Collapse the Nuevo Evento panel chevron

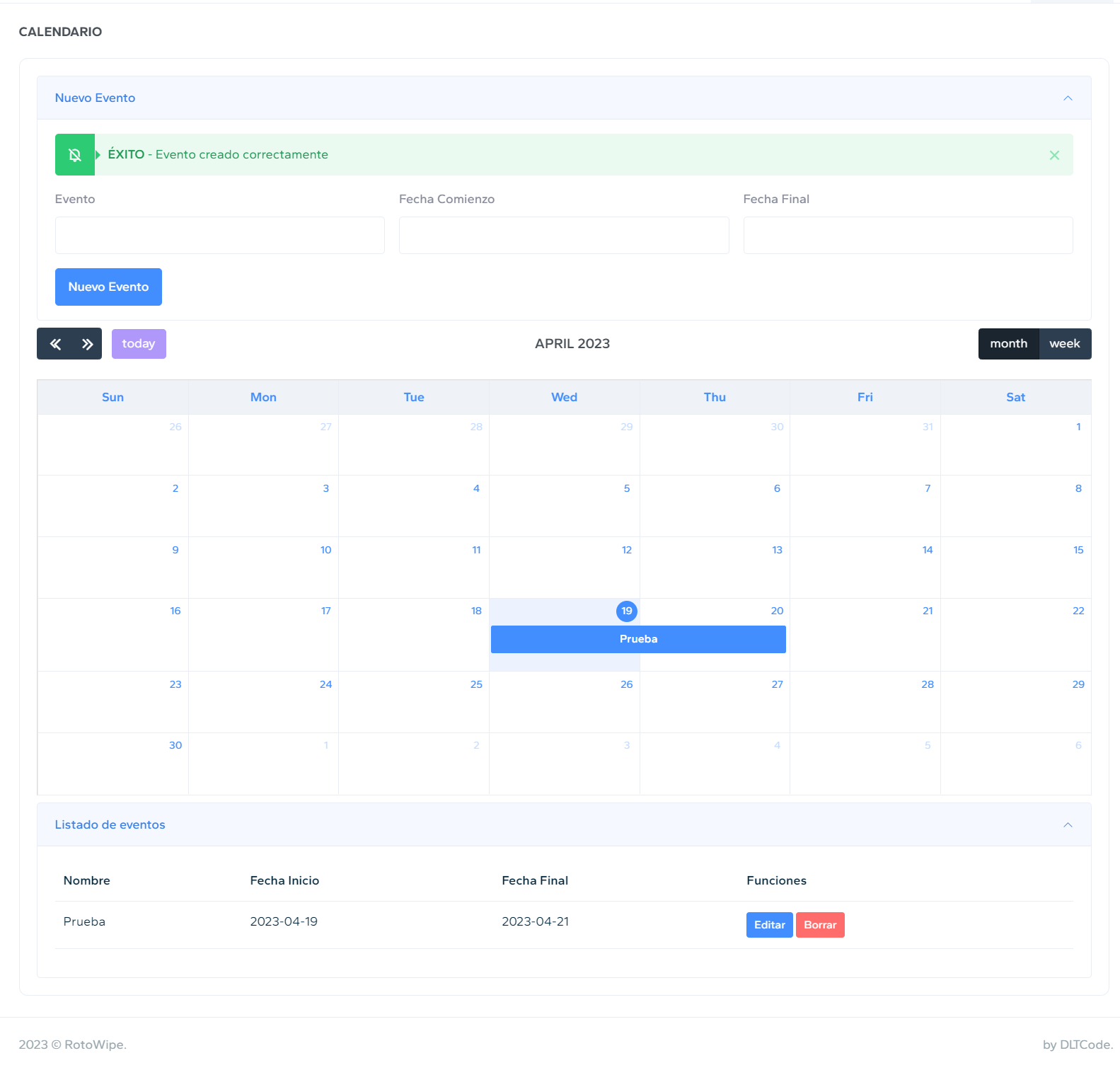tap(1068, 98)
